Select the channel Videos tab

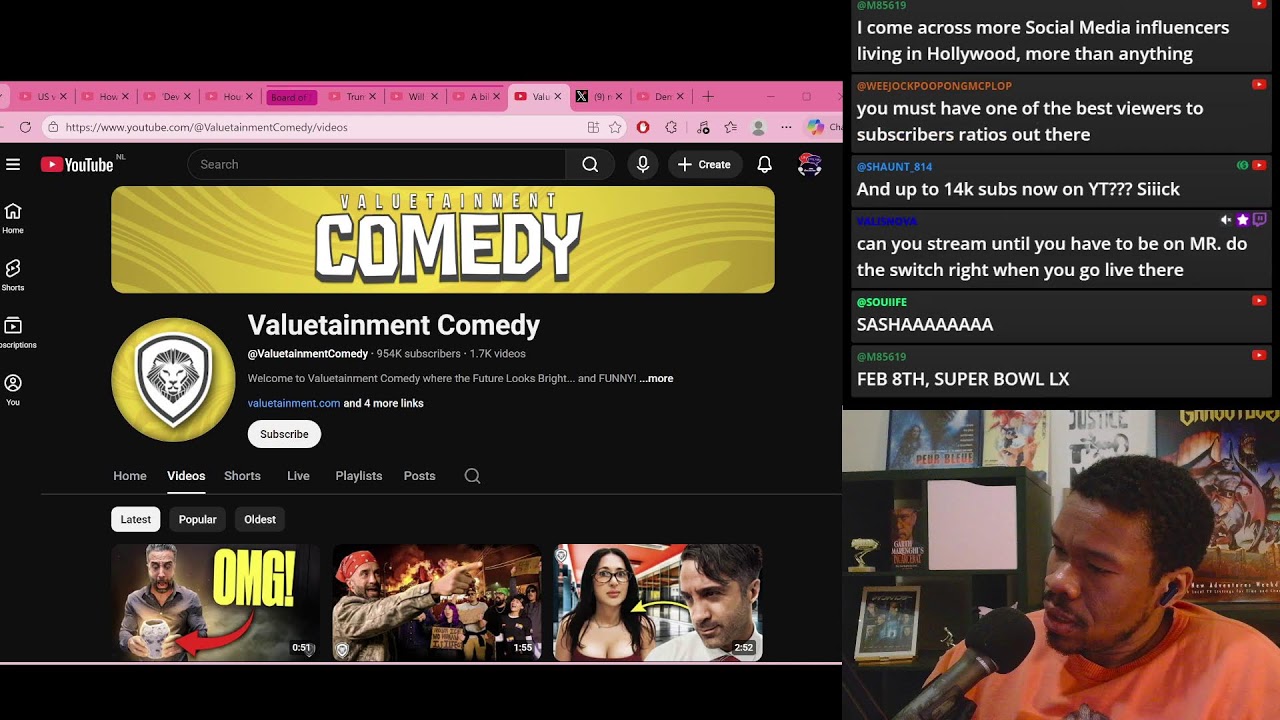(x=186, y=476)
